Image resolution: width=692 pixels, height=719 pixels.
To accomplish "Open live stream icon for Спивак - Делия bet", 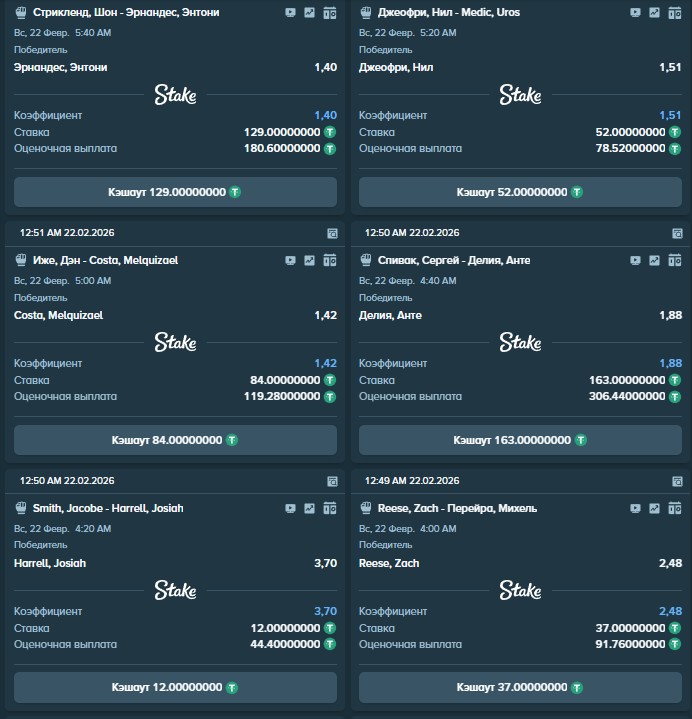I will (635, 261).
